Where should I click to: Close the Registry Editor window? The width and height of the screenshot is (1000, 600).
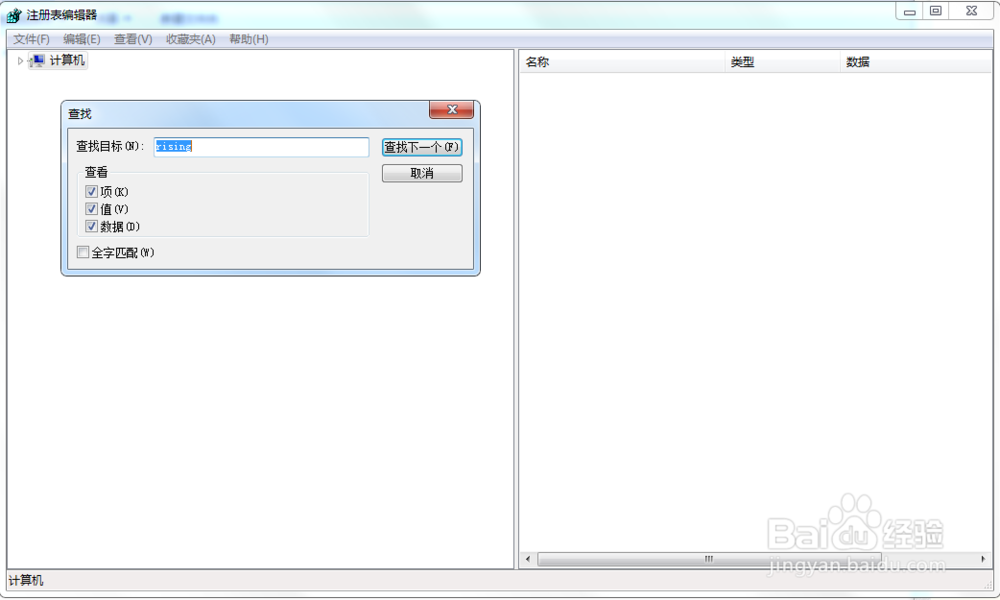(x=971, y=11)
